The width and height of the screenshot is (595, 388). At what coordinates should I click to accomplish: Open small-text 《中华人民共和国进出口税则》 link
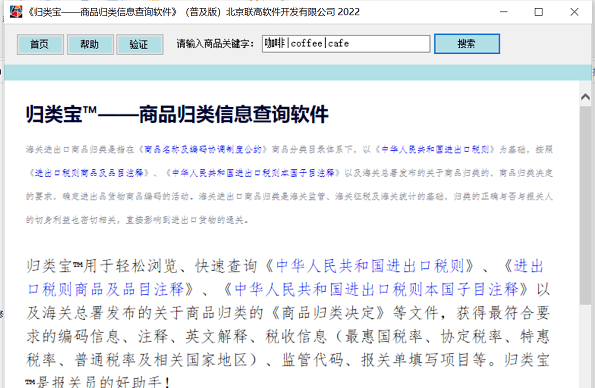[435, 150]
